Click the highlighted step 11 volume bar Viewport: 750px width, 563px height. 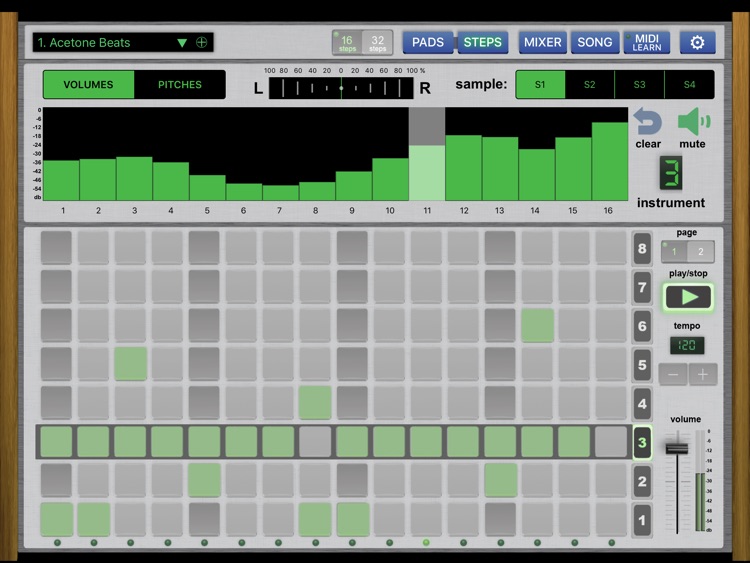pyautogui.click(x=427, y=173)
